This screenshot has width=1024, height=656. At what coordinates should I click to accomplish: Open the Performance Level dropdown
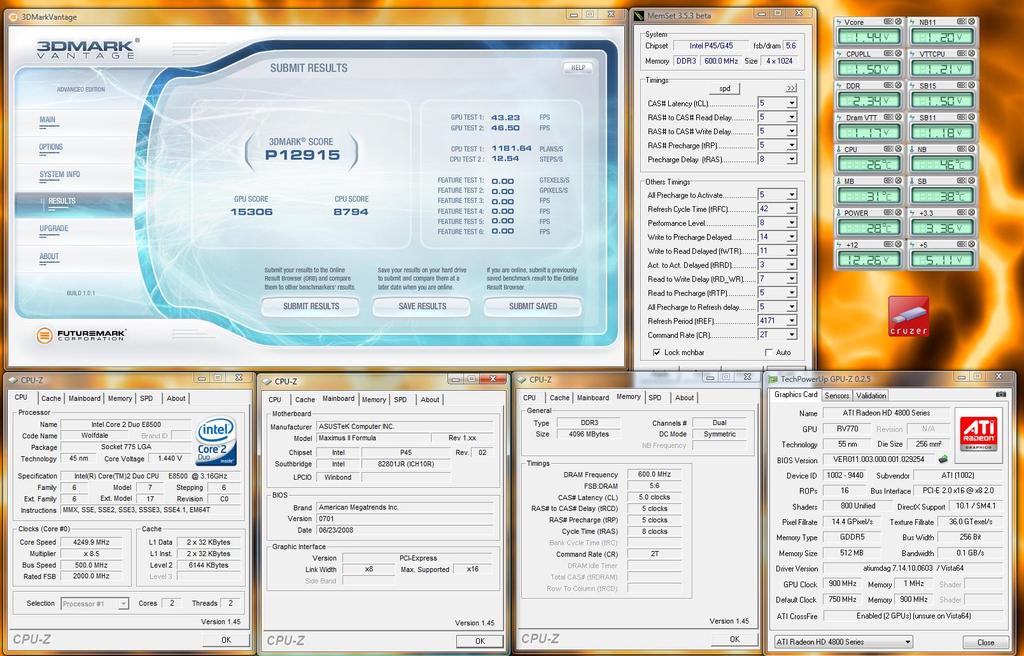[792, 223]
